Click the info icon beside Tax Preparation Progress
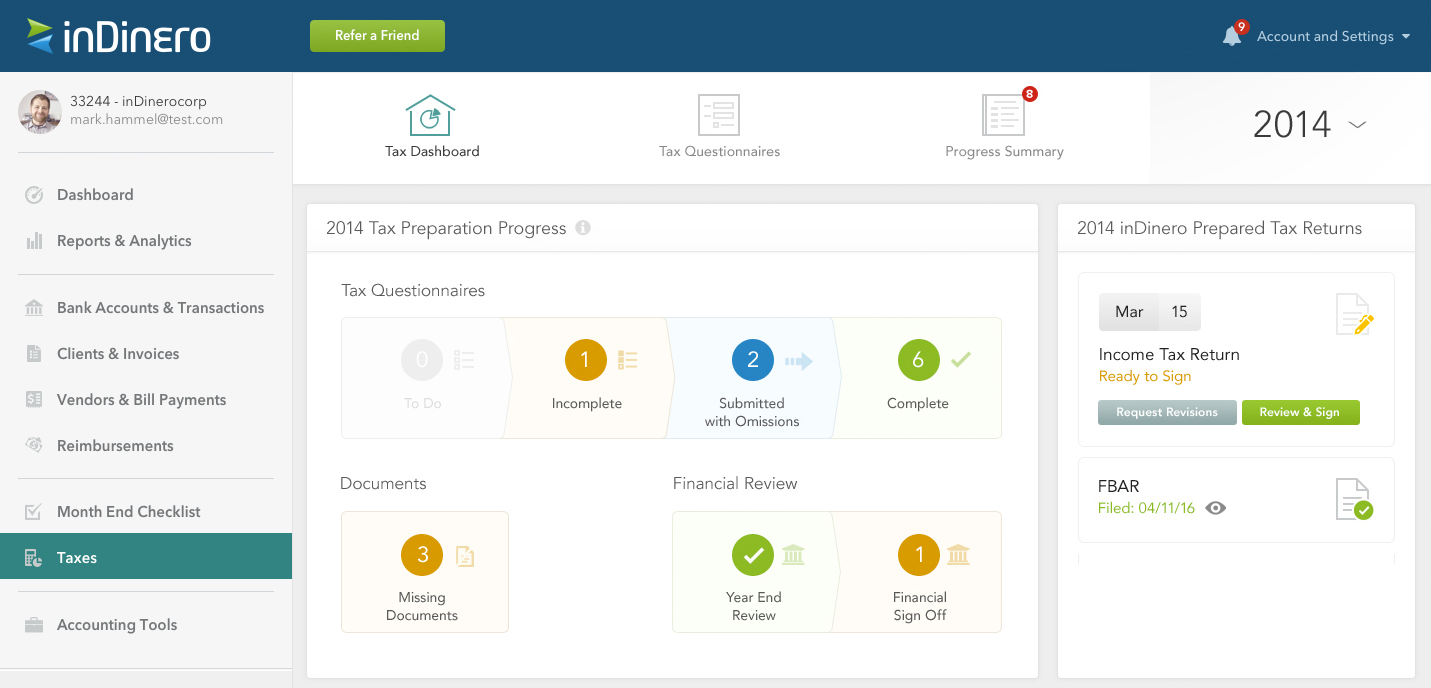Screen dimensions: 1431x688 (x=583, y=228)
